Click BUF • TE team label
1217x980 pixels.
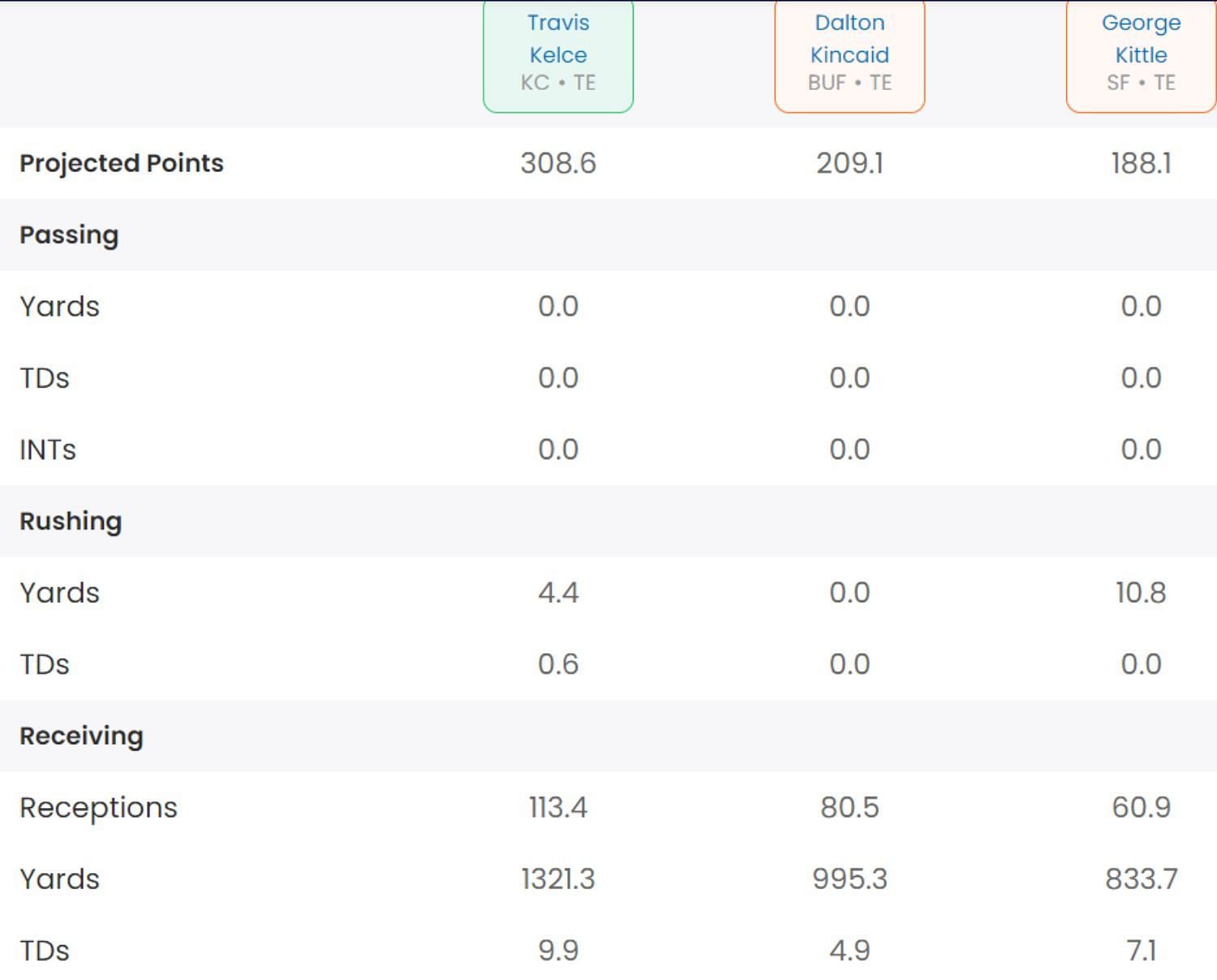tap(849, 83)
